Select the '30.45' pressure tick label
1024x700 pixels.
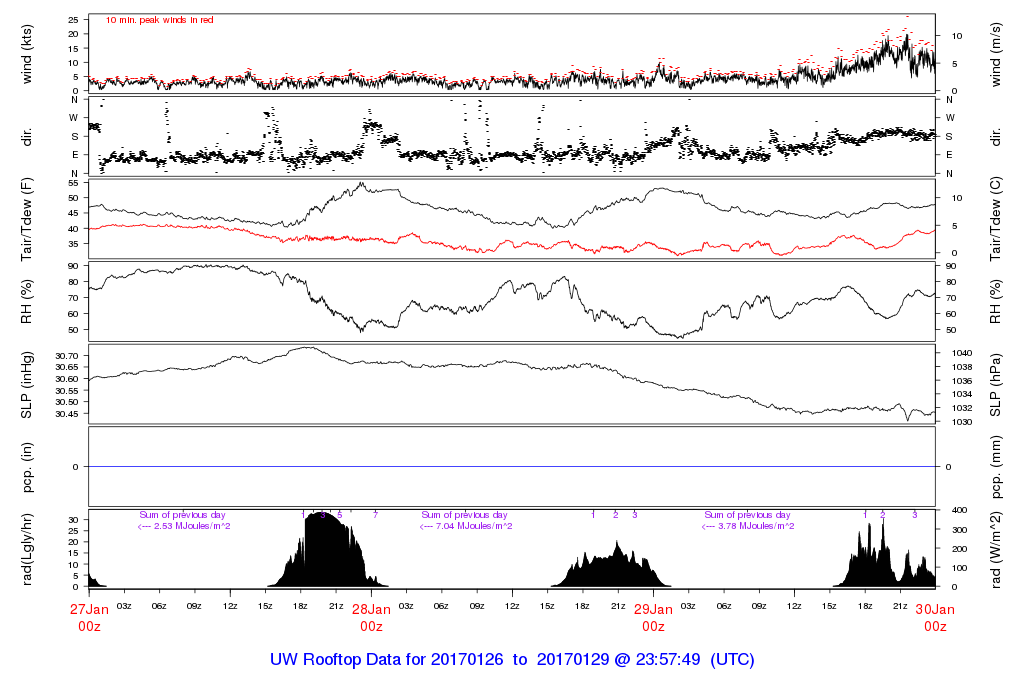[x=67, y=414]
